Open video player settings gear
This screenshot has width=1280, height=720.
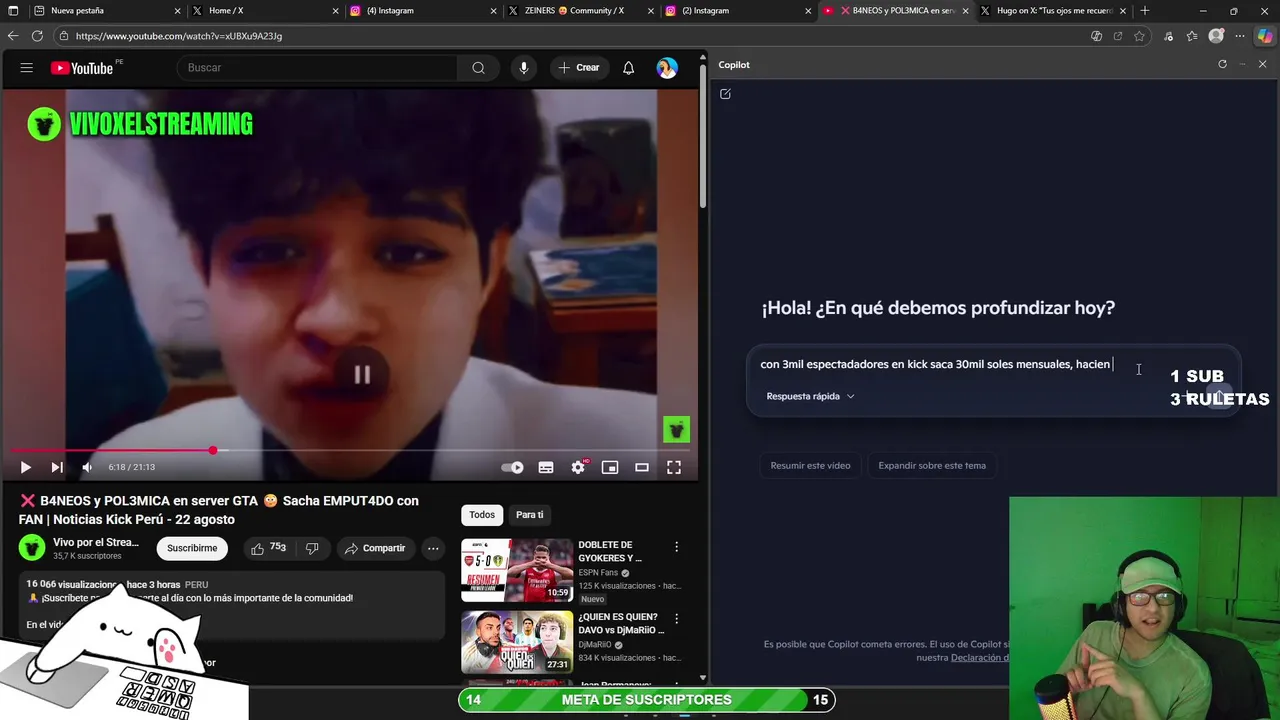point(578,467)
